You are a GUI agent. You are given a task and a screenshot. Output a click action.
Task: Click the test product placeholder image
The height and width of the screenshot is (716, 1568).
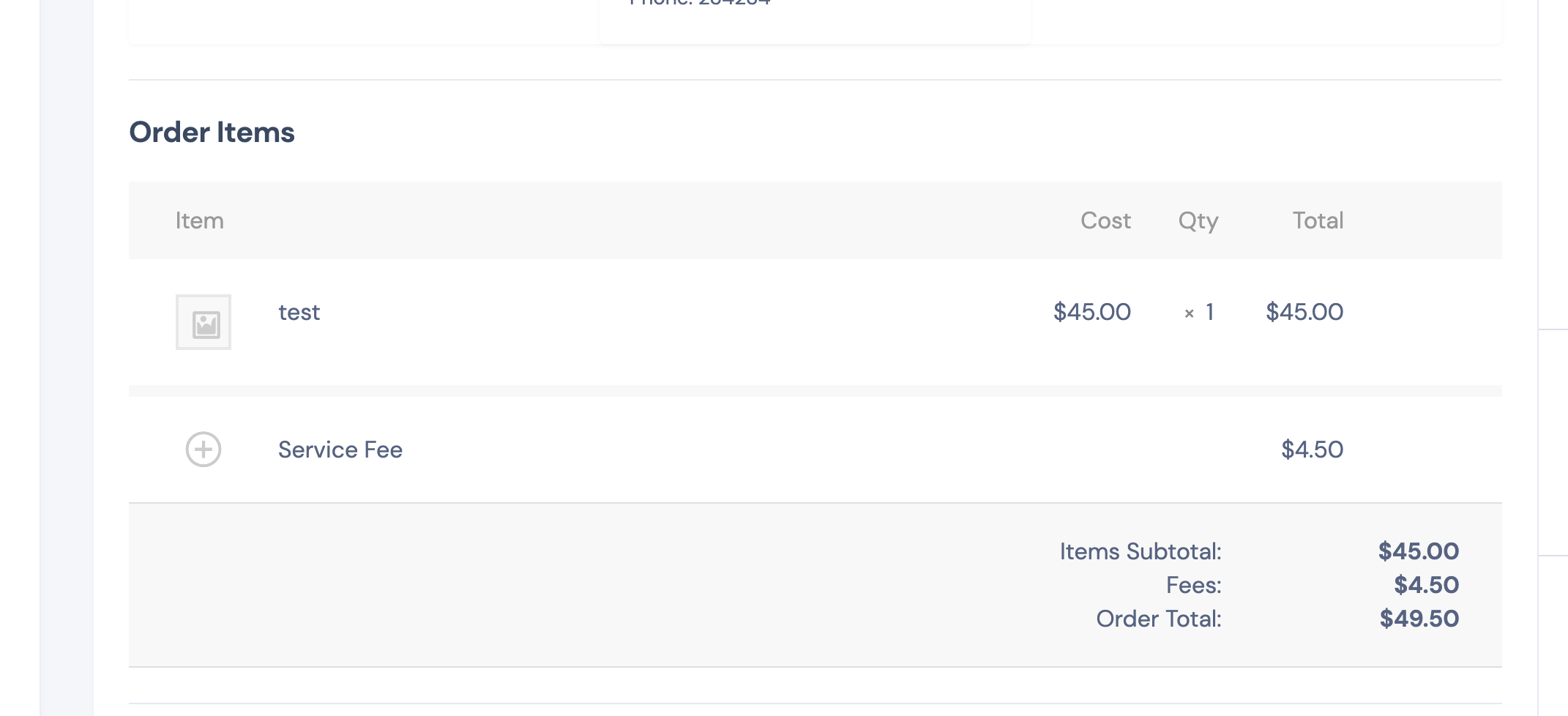(204, 322)
